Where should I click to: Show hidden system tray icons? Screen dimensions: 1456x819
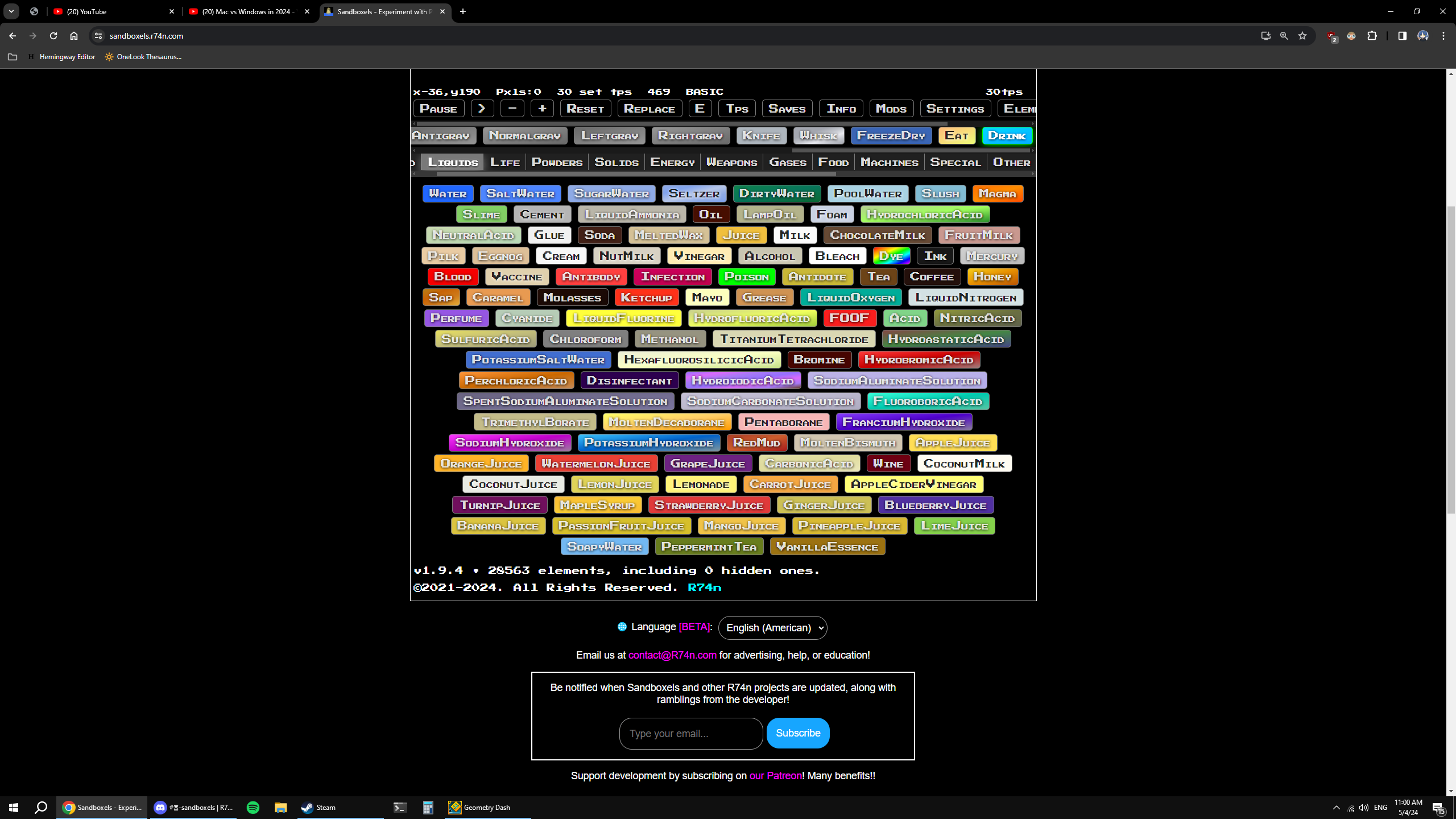(1337, 808)
